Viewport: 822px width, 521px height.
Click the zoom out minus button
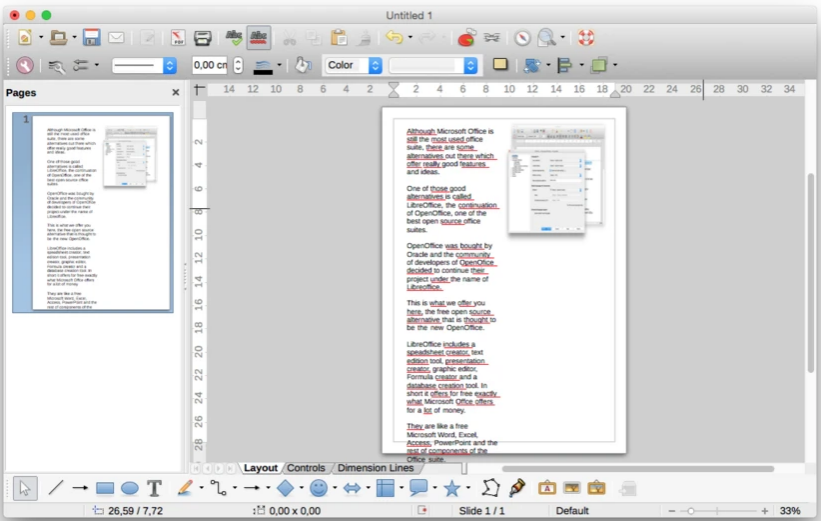[x=672, y=511]
